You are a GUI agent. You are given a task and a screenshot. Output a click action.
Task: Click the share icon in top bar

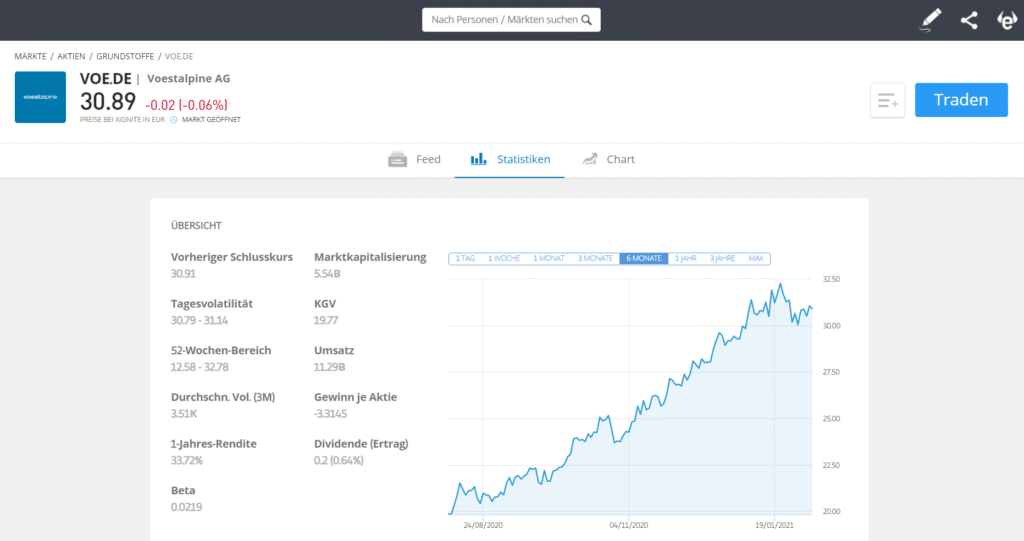point(969,20)
